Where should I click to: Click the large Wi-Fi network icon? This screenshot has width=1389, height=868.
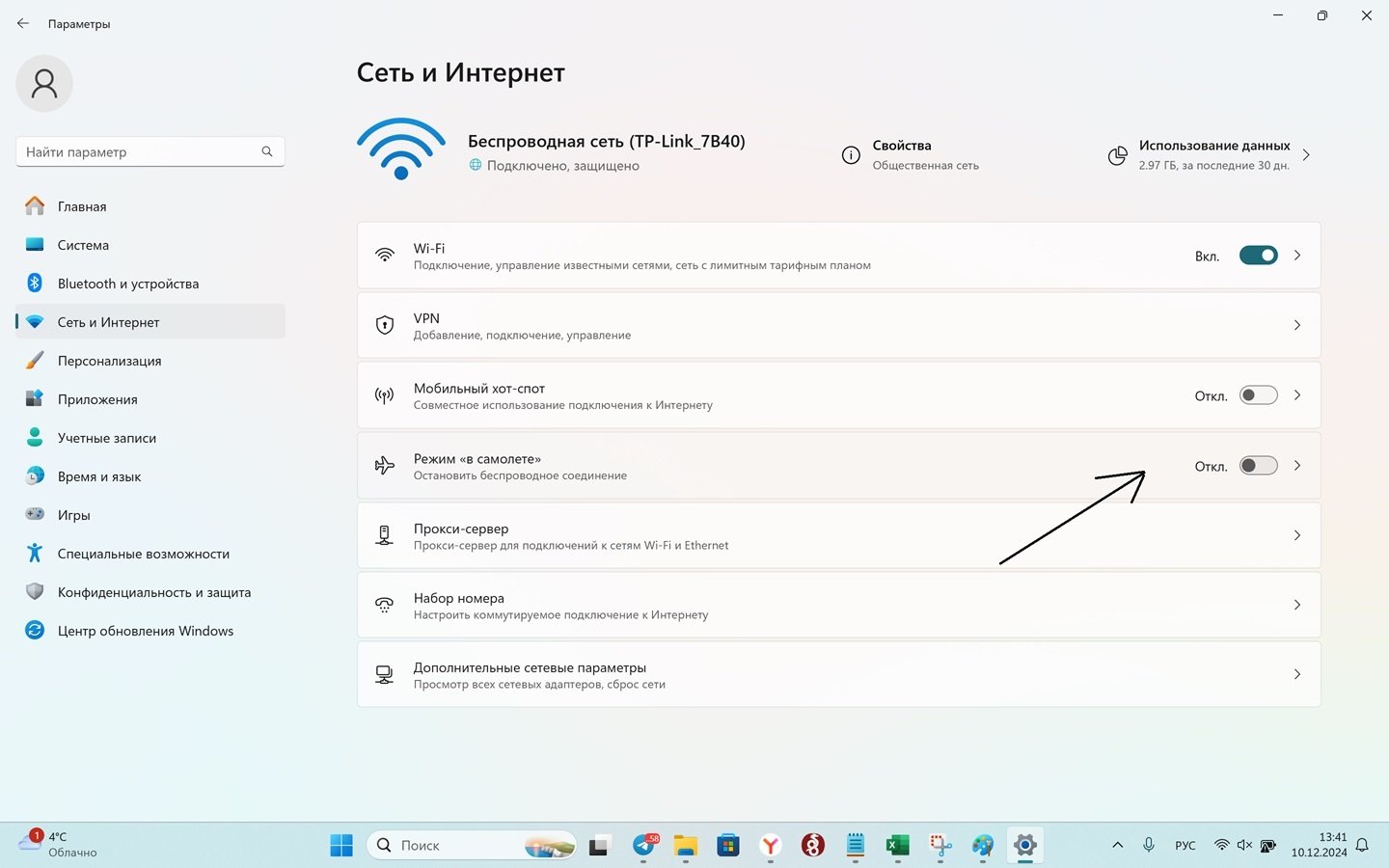401,149
